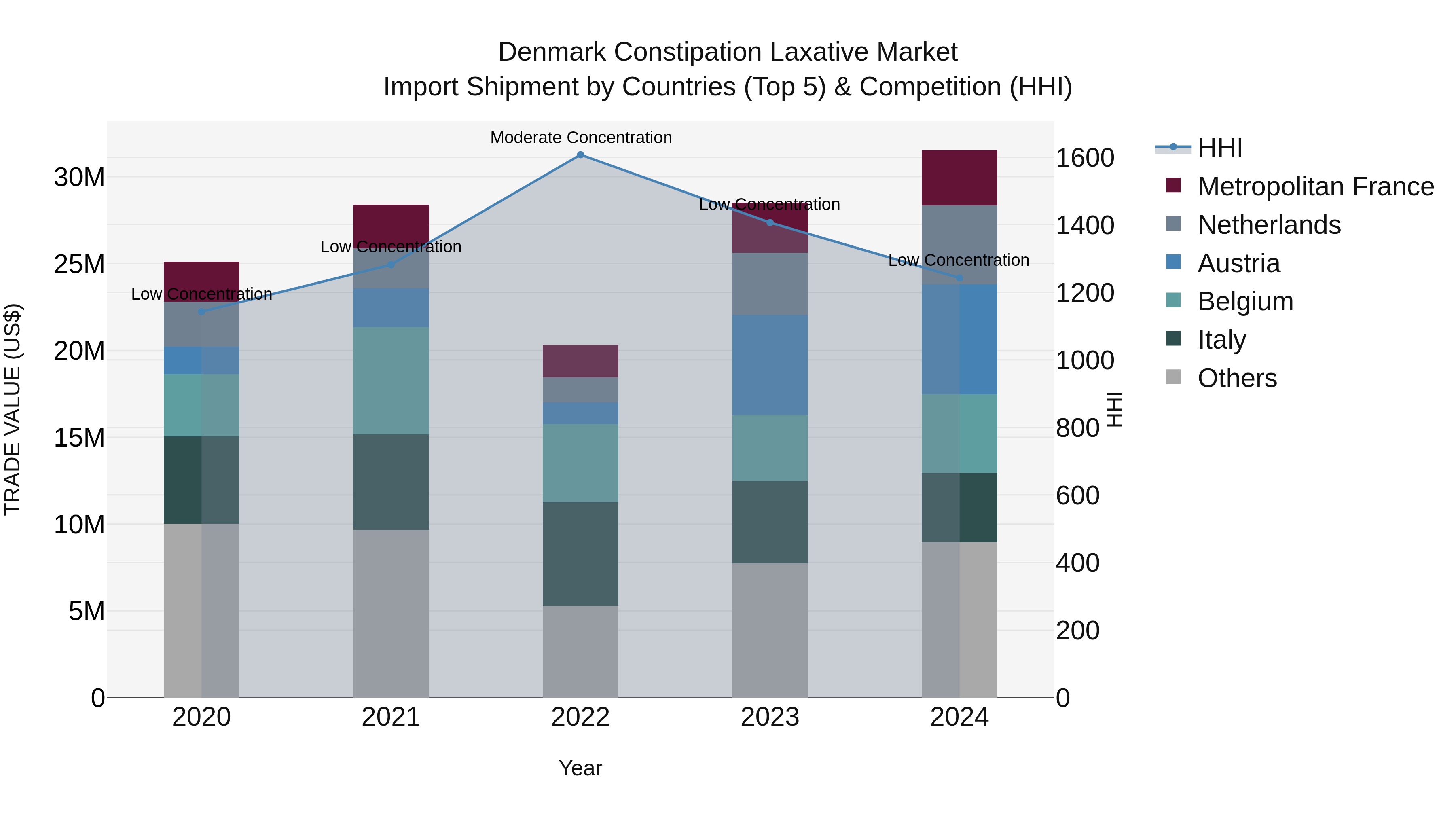Click the HHI line marker for 2023
The width and height of the screenshot is (1456, 819).
tap(770, 223)
